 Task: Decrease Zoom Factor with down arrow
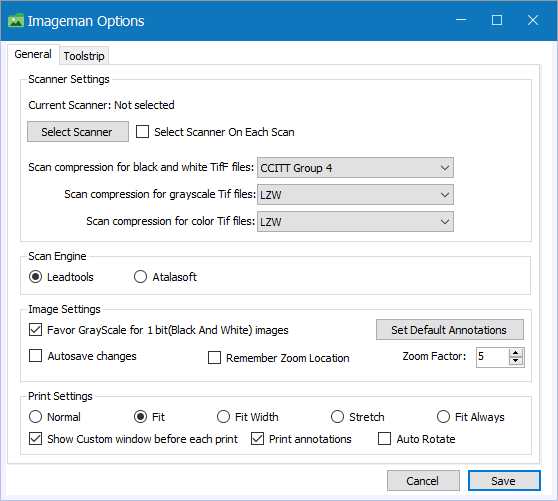(516, 361)
